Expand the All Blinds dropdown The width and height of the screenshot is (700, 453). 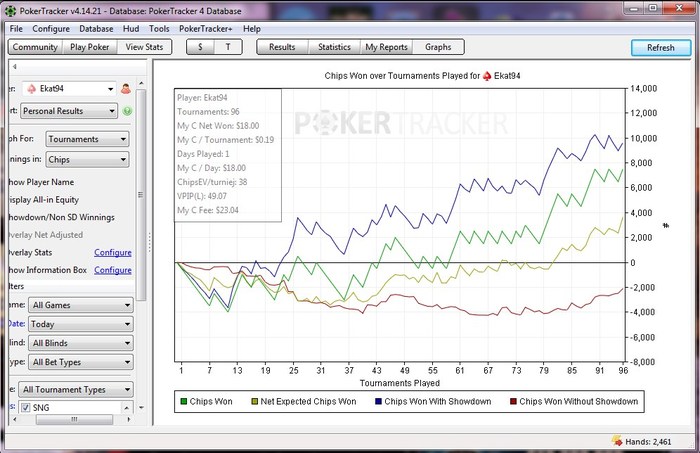pos(81,343)
